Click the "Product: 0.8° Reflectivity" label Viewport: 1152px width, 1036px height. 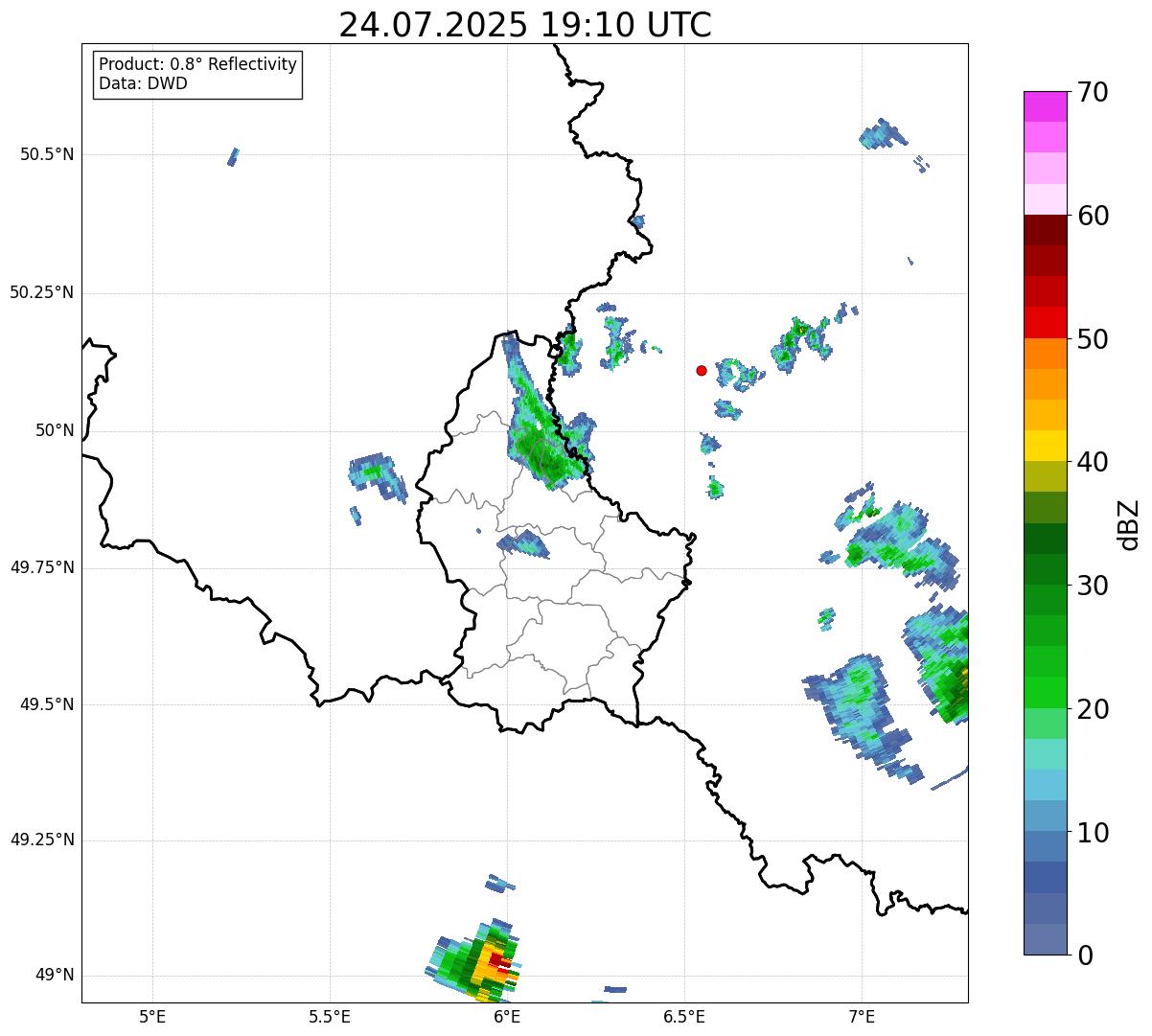(x=198, y=64)
